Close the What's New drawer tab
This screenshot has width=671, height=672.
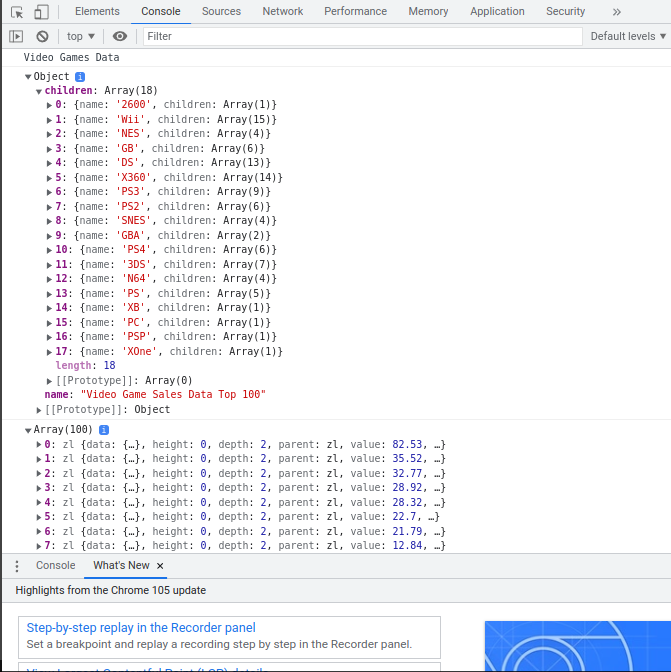pos(160,566)
